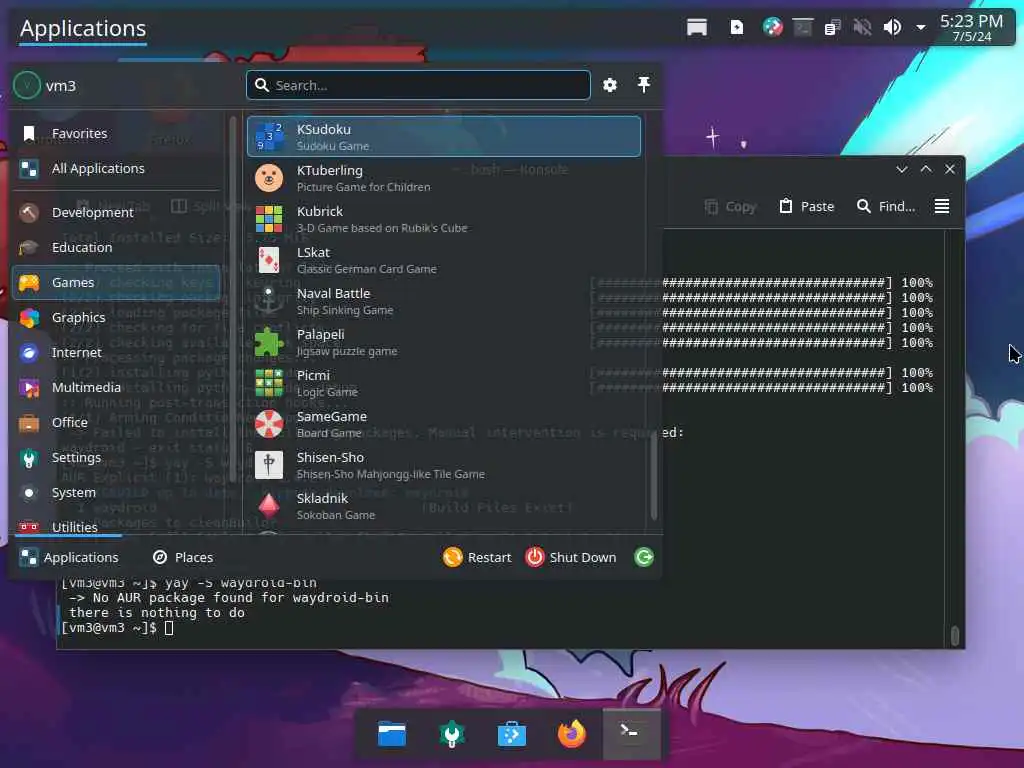This screenshot has width=1024, height=768.
Task: Open Naval Battle ship sinking game
Action: tap(443, 301)
